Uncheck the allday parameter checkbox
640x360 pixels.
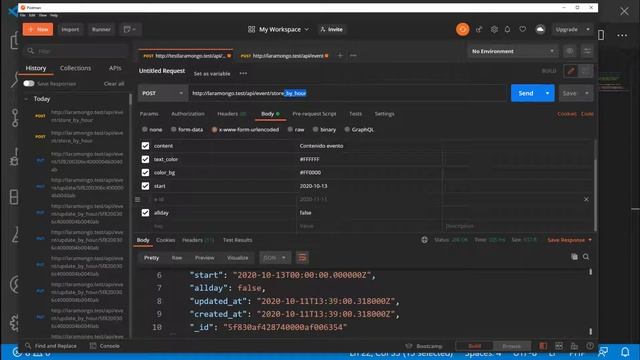pos(145,213)
